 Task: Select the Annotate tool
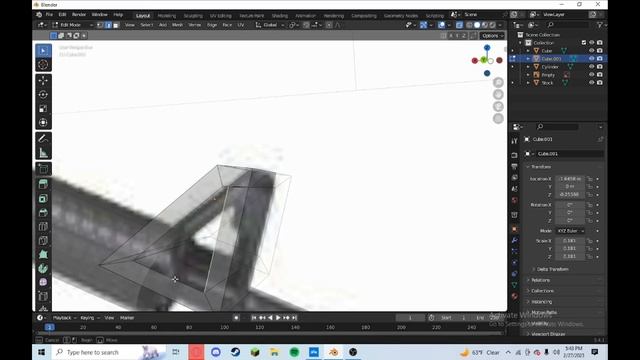coord(43,139)
